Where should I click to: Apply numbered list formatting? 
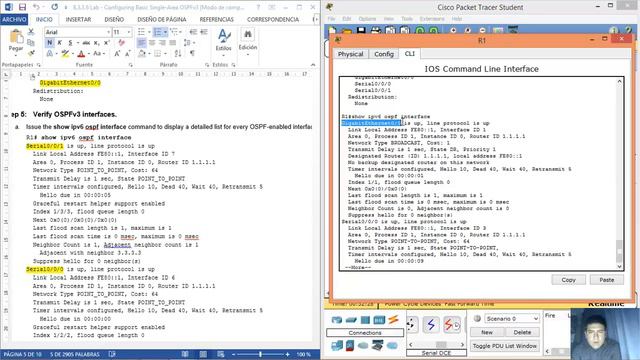158,32
